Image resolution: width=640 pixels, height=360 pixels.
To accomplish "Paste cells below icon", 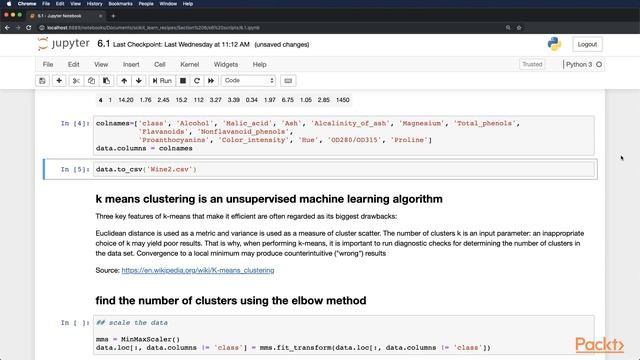I will [x=106, y=81].
